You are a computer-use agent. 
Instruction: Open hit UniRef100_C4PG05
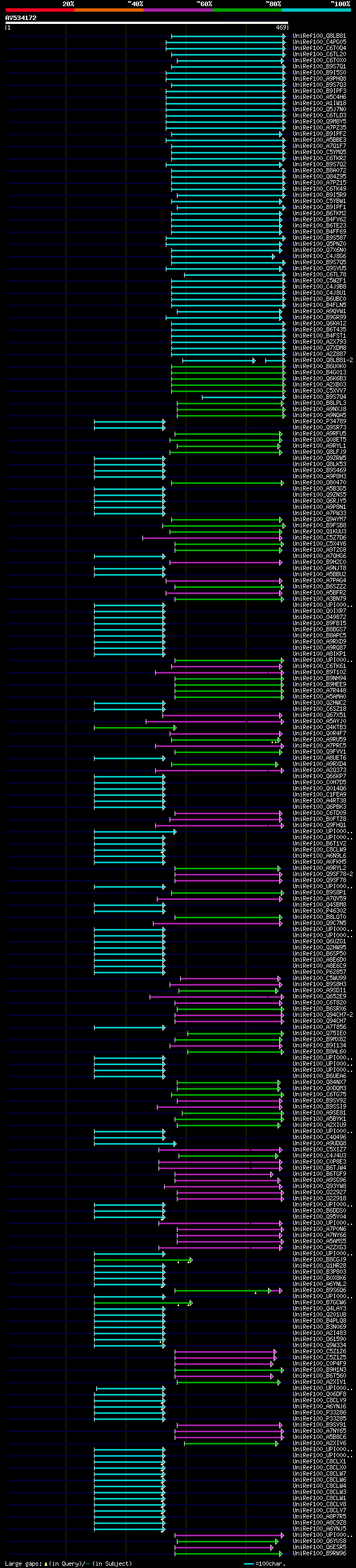pos(319,42)
